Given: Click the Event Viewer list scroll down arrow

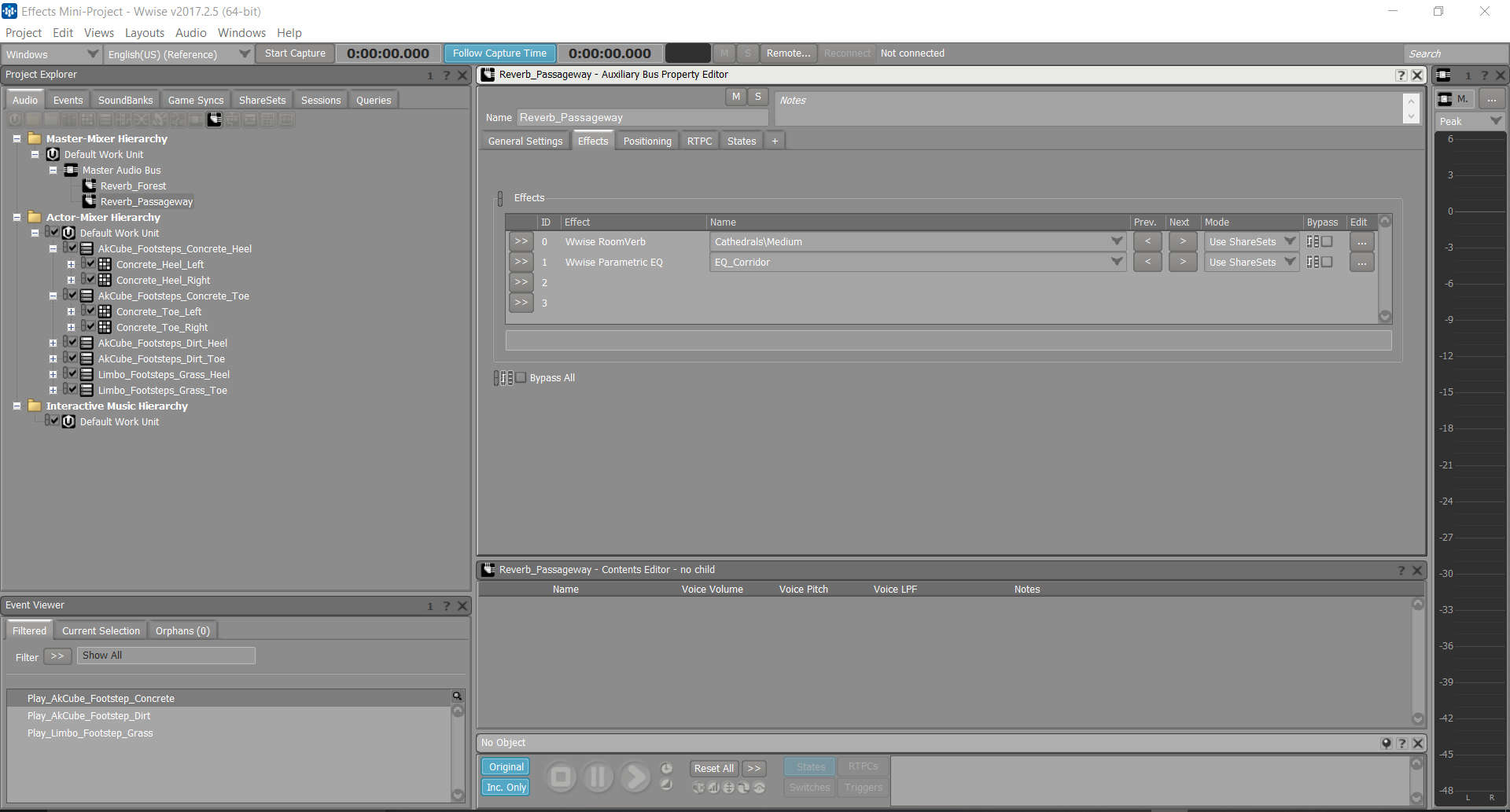Looking at the screenshot, I should tap(458, 795).
